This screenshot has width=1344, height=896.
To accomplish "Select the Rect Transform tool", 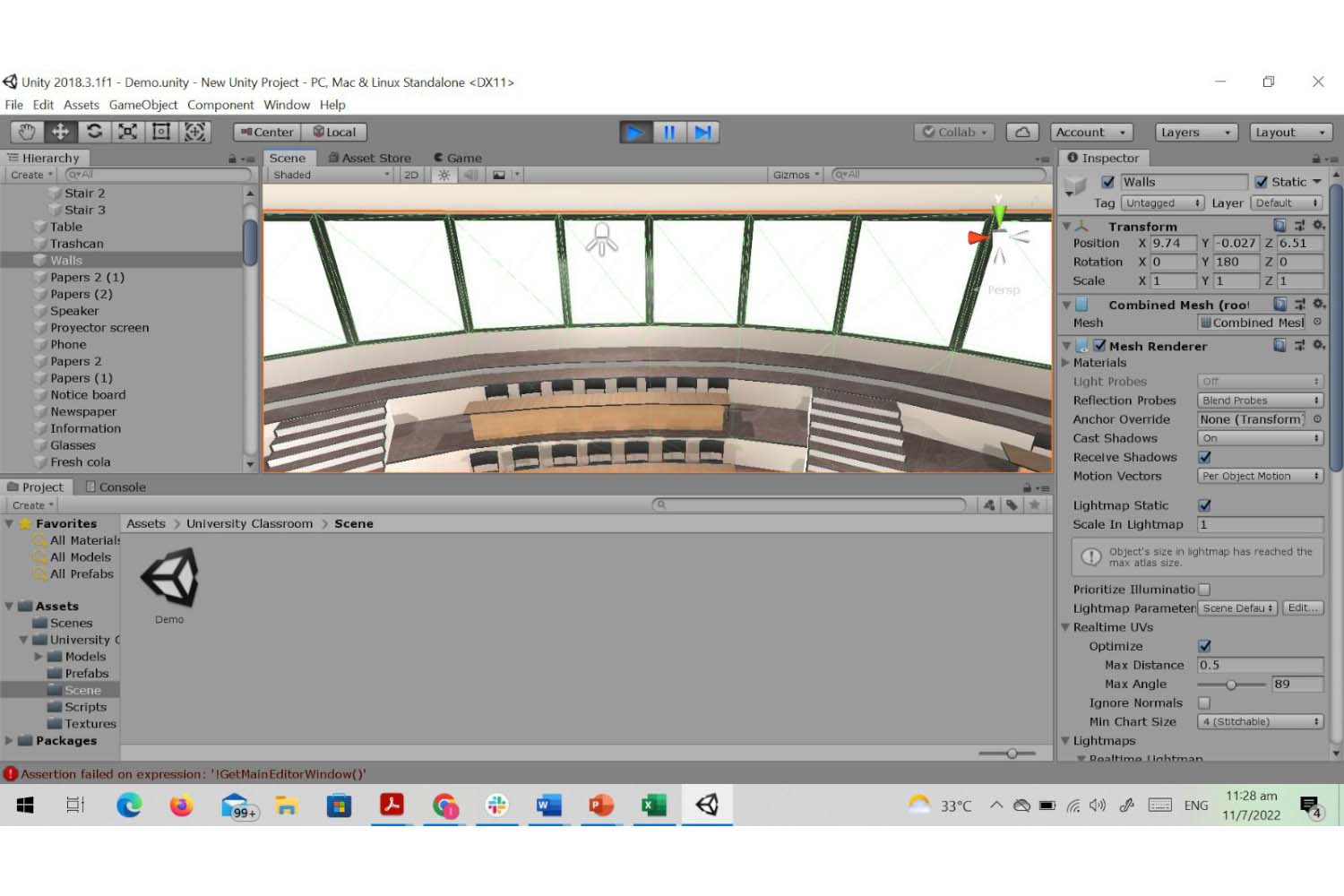I will click(x=161, y=132).
